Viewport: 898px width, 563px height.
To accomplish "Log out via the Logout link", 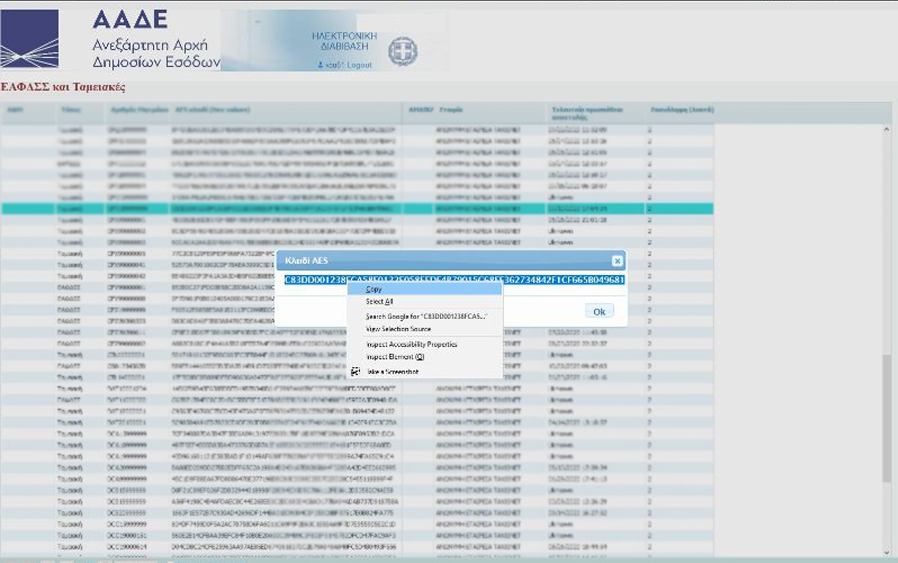I will (x=359, y=65).
